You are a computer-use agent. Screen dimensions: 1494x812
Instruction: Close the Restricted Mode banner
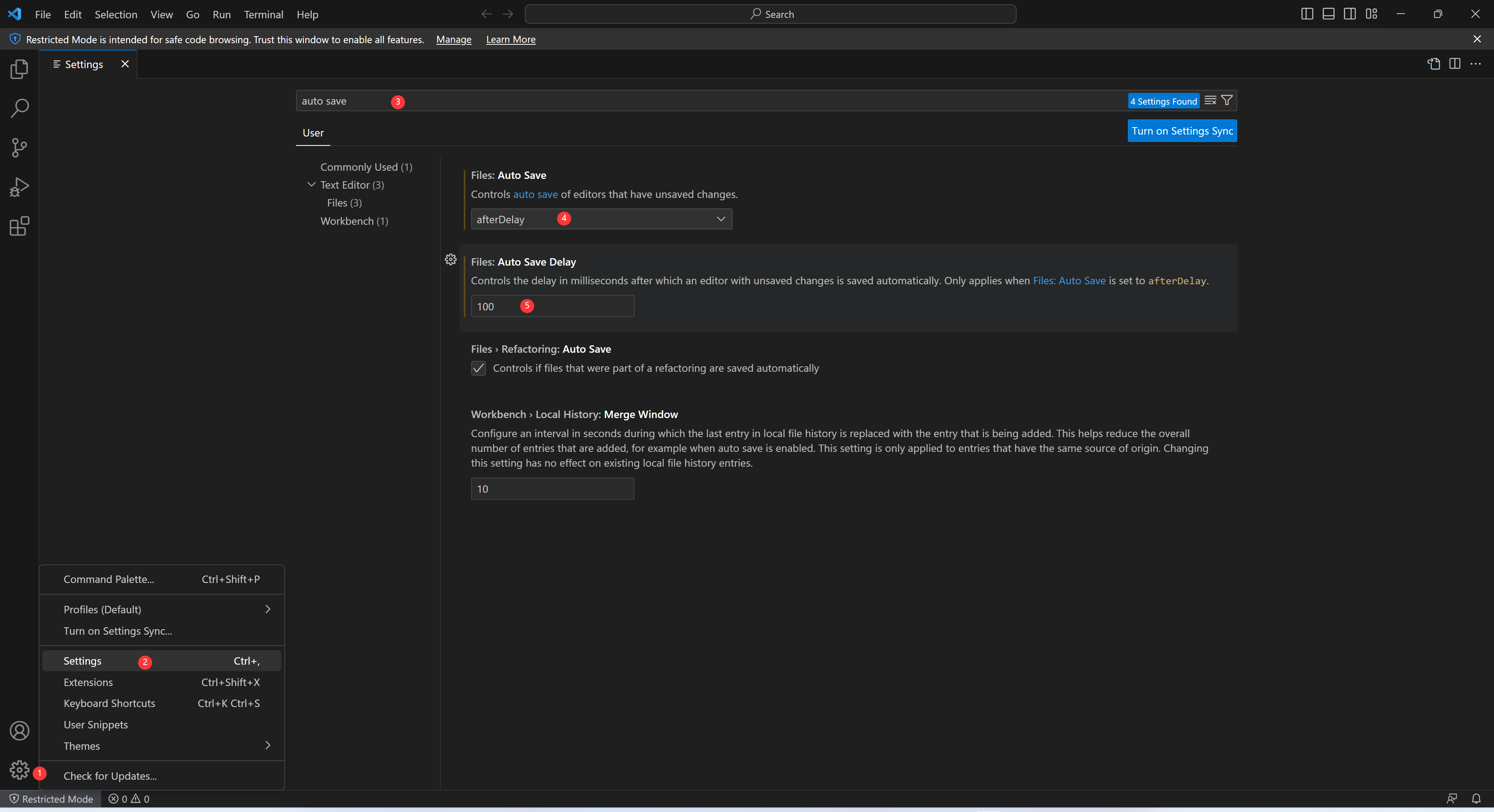tap(1476, 39)
